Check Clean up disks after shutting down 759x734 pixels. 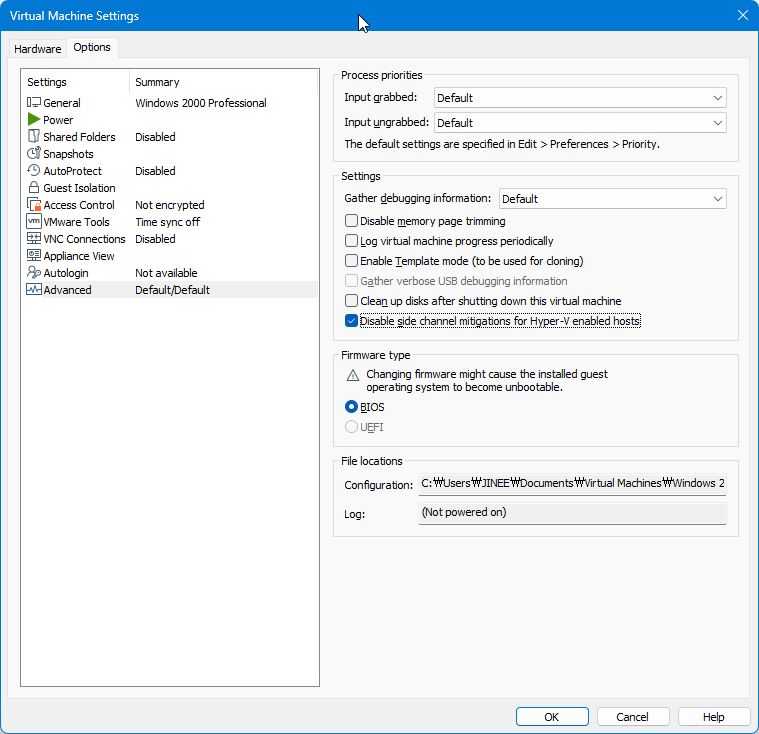coord(351,301)
